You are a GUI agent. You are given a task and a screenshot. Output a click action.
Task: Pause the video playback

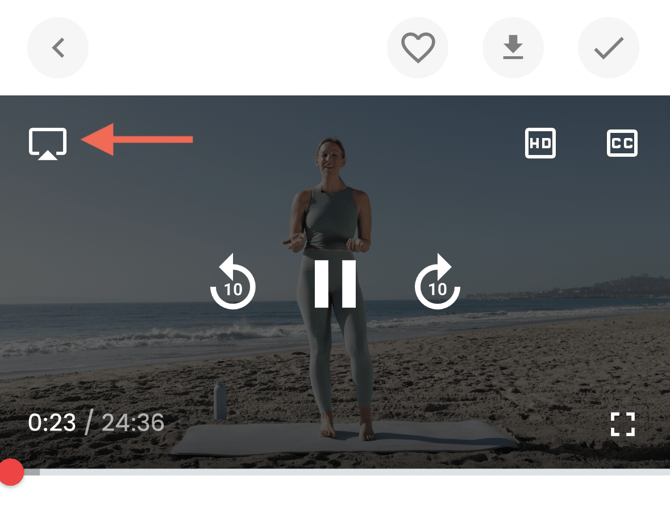(x=335, y=284)
